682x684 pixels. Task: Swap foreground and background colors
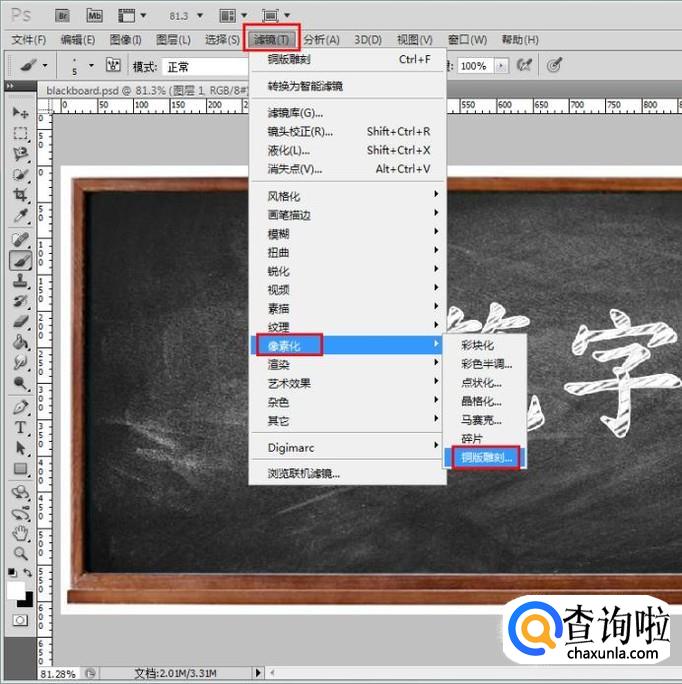point(28,574)
